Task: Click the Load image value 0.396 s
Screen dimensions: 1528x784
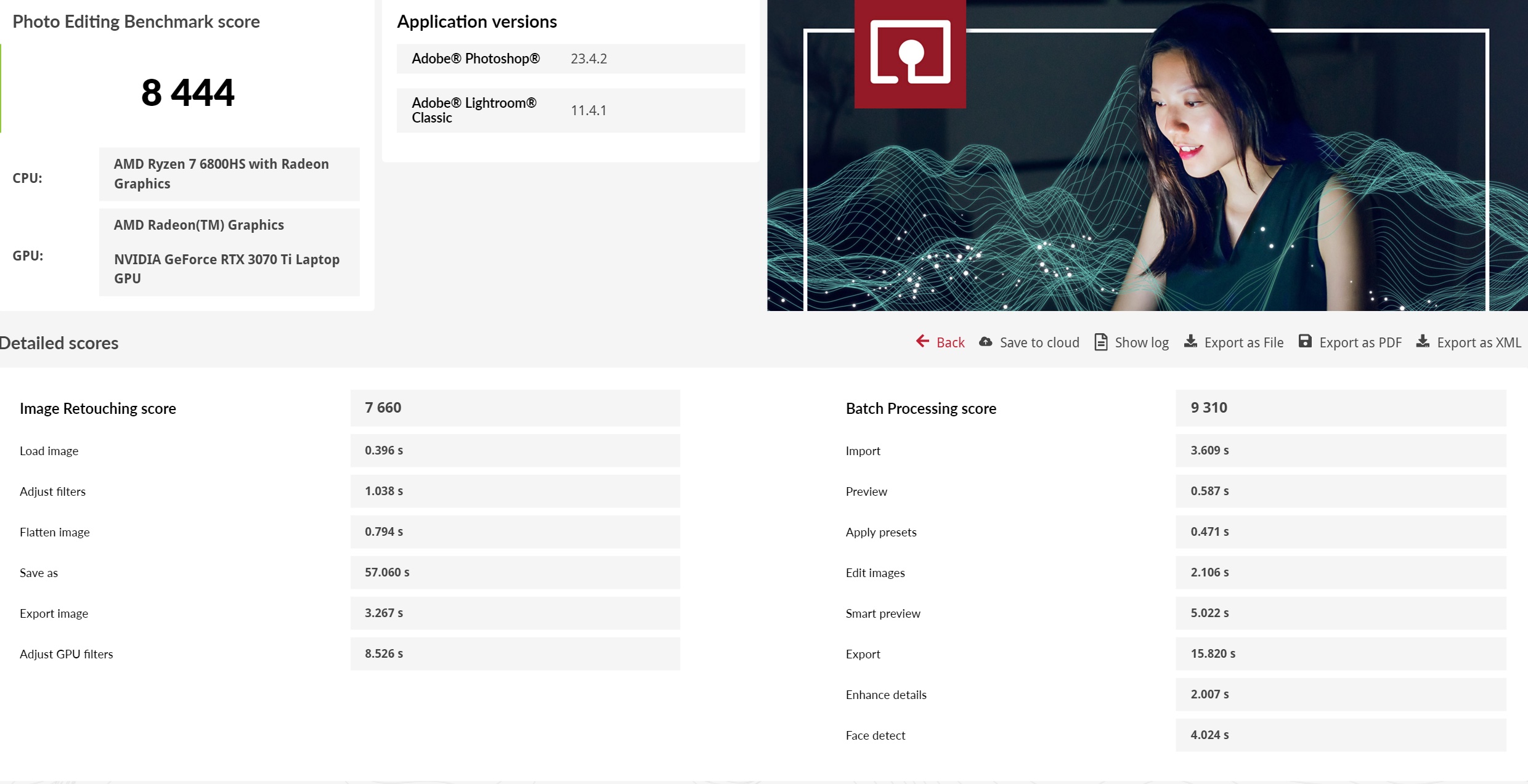Action: 515,450
